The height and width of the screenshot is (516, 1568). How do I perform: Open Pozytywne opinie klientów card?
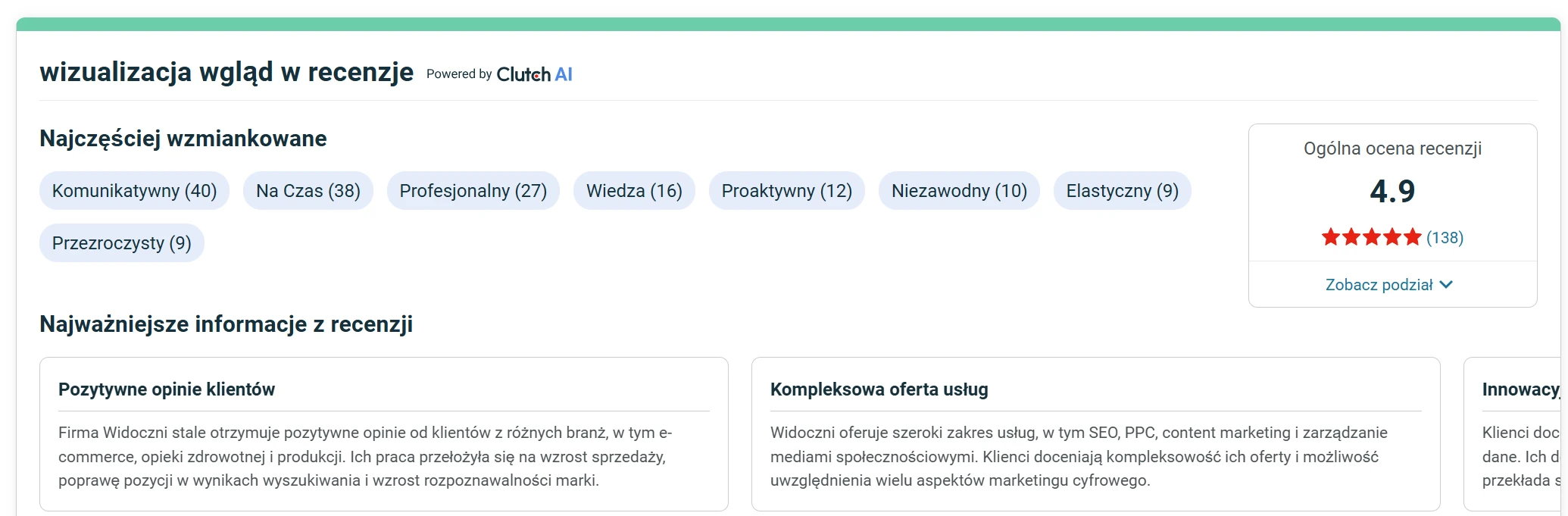click(x=384, y=434)
